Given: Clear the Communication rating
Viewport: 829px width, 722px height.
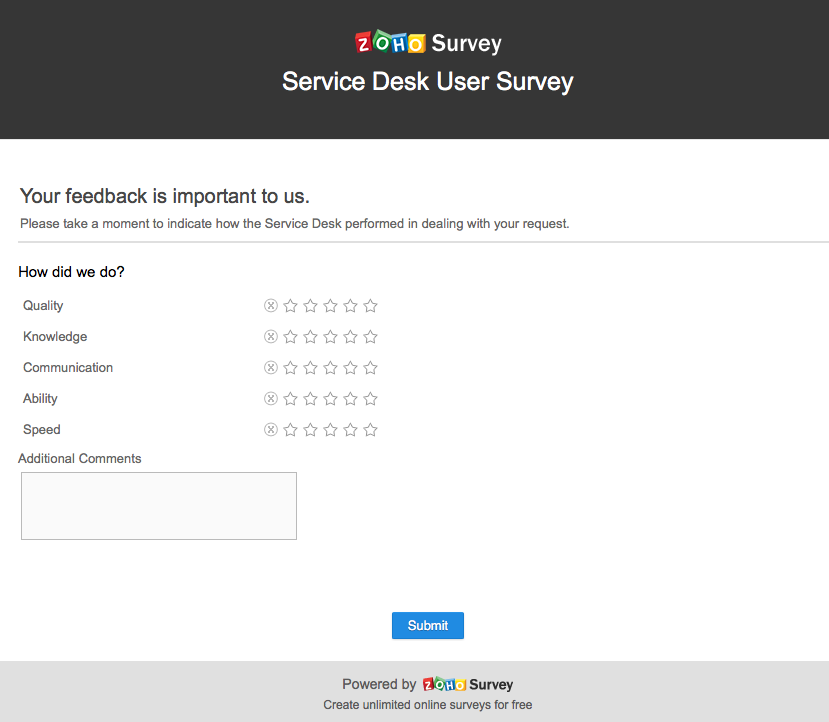Looking at the screenshot, I should click(x=270, y=368).
